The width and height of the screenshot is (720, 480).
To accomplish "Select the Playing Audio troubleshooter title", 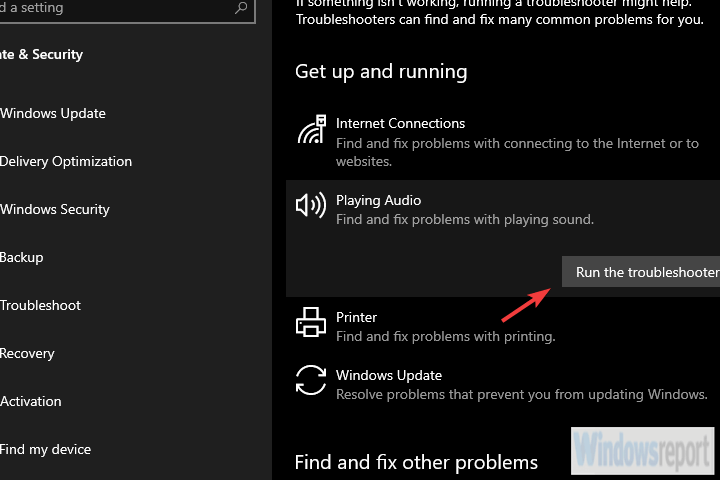I will coord(378,201).
